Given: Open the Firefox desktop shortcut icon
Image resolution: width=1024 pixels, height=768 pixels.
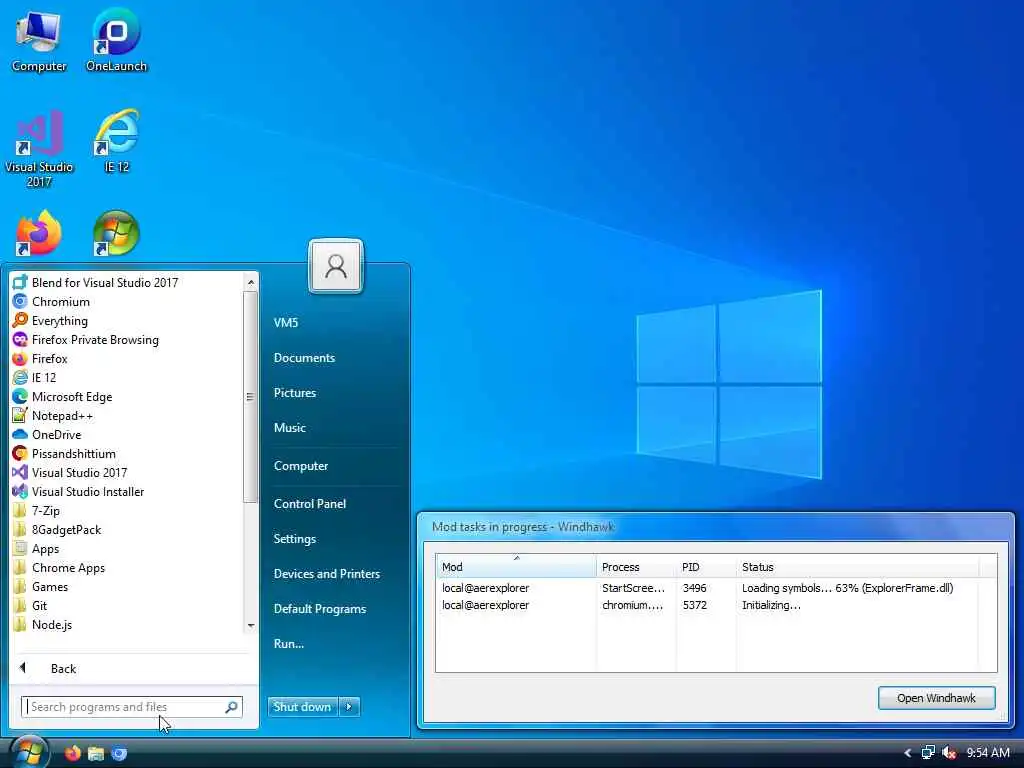Looking at the screenshot, I should (x=39, y=232).
